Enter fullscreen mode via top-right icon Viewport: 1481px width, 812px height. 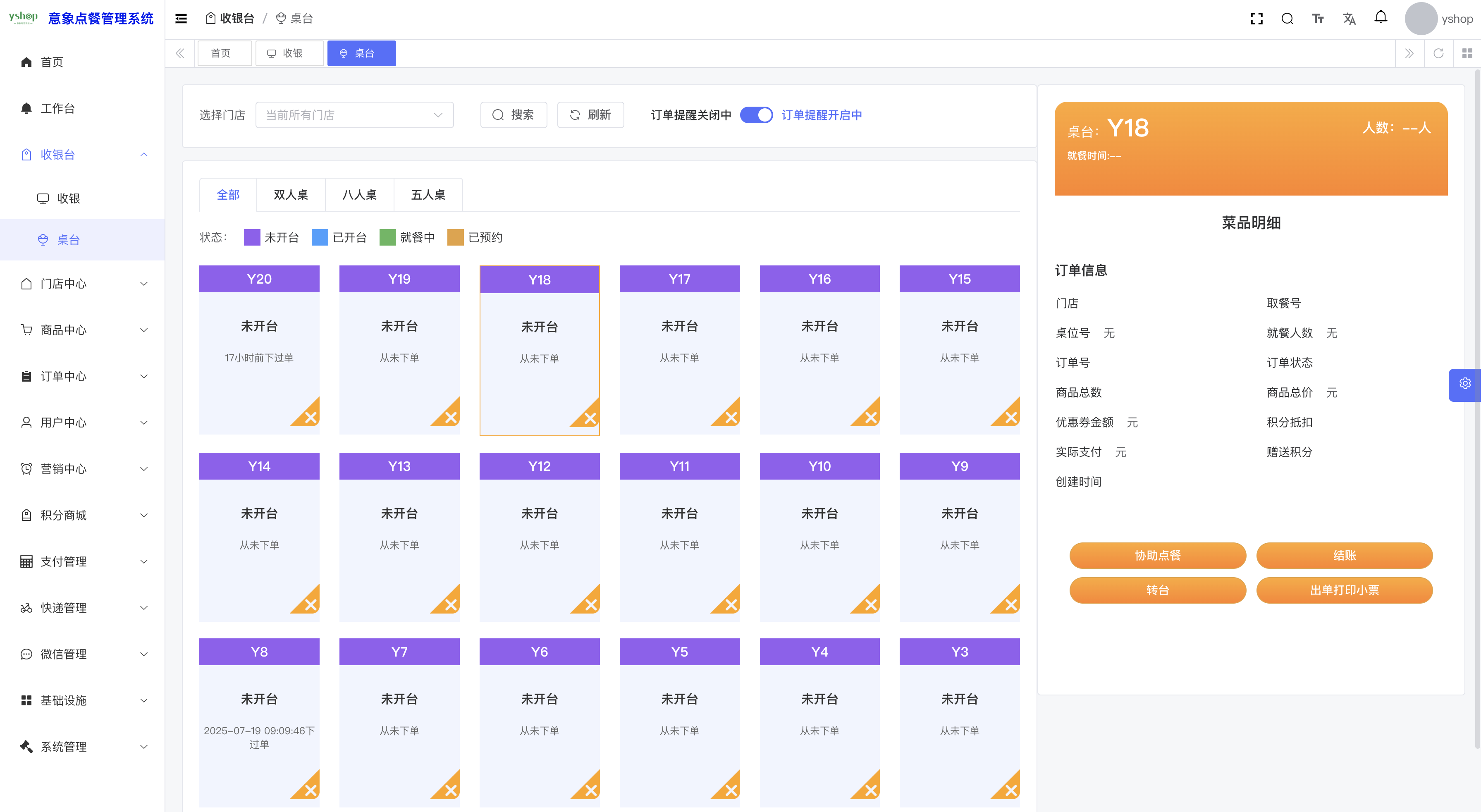point(1257,19)
